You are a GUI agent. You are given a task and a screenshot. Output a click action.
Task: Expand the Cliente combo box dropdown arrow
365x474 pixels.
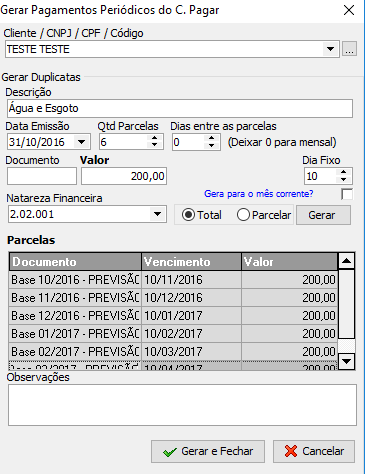click(330, 49)
